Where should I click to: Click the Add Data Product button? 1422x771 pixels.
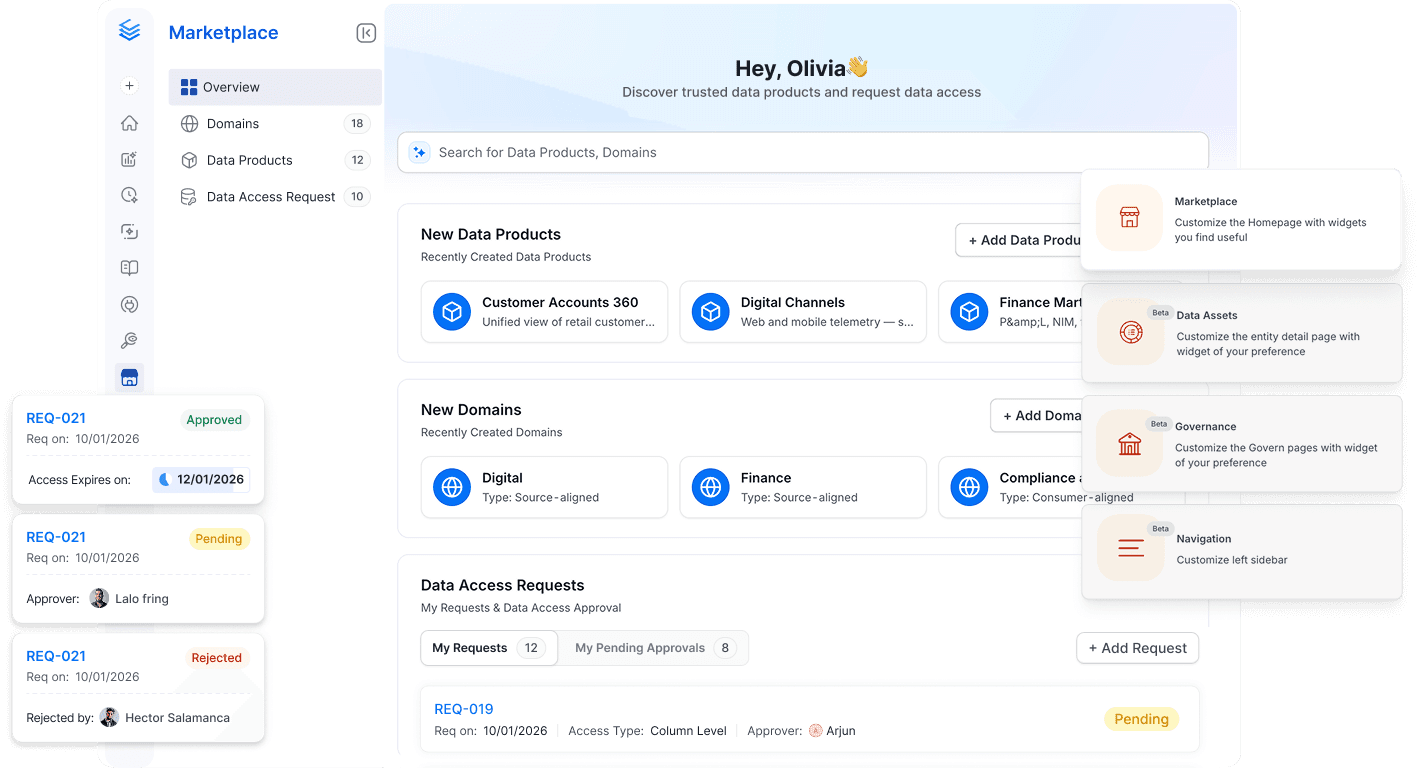(1020, 240)
